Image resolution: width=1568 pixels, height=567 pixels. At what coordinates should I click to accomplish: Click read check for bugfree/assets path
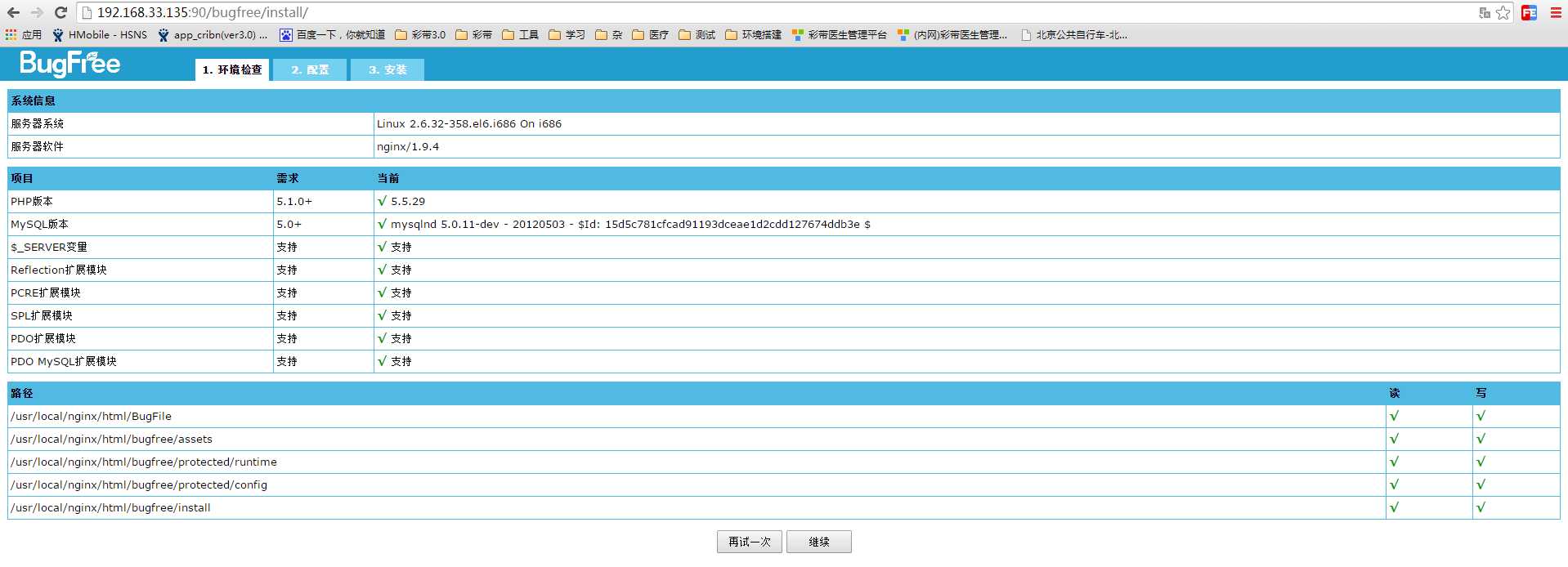(x=1394, y=439)
